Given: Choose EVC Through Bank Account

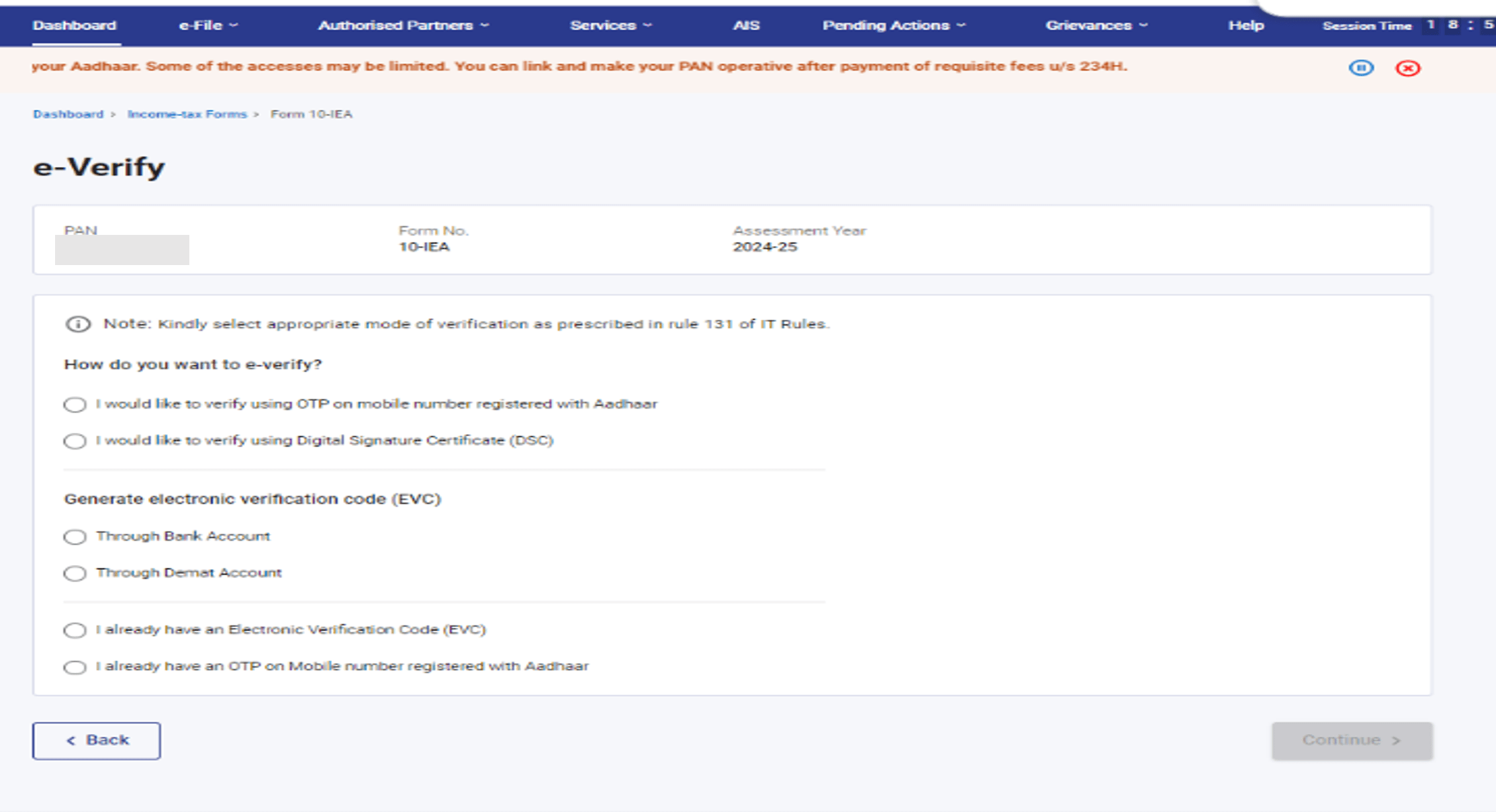Looking at the screenshot, I should pyautogui.click(x=75, y=536).
